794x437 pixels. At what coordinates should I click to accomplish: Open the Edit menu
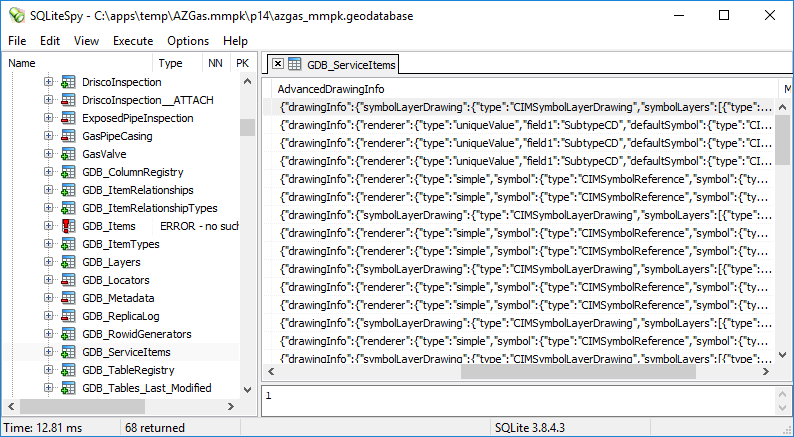[x=50, y=41]
